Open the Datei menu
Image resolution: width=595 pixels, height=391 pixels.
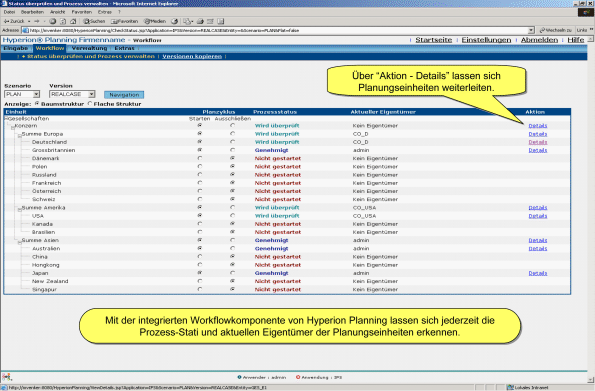coord(9,12)
